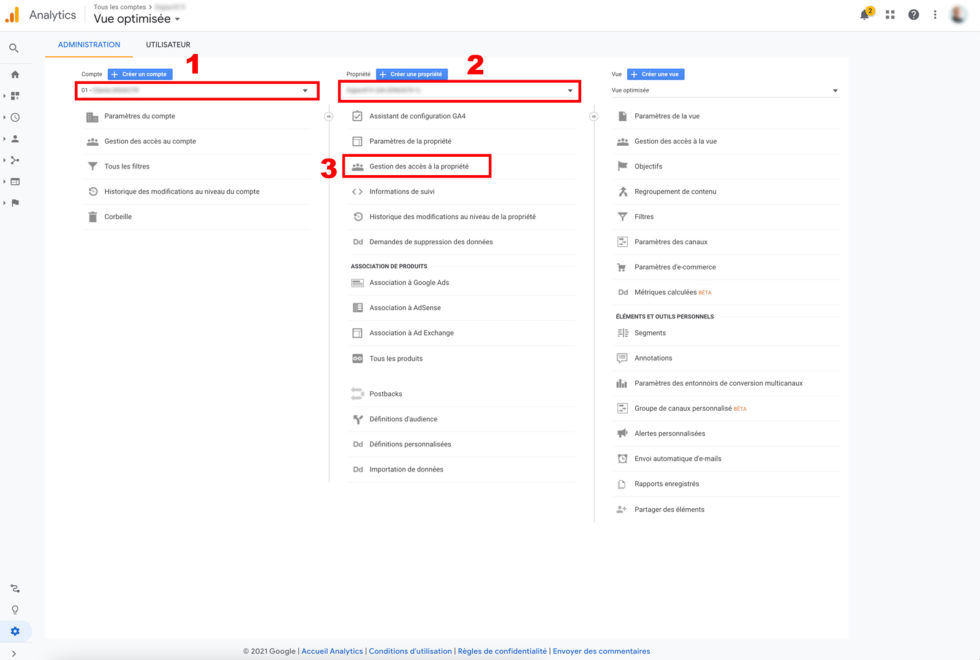Screen dimensions: 980x660
Task: Select the ADMINISTRATION tab
Action: [89, 45]
